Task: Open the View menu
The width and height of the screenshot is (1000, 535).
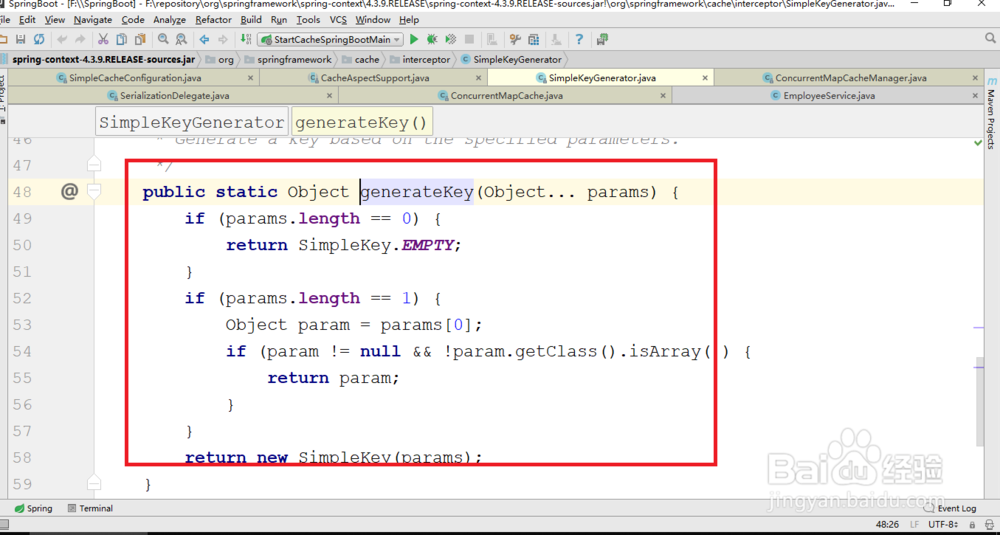Action: click(x=55, y=20)
